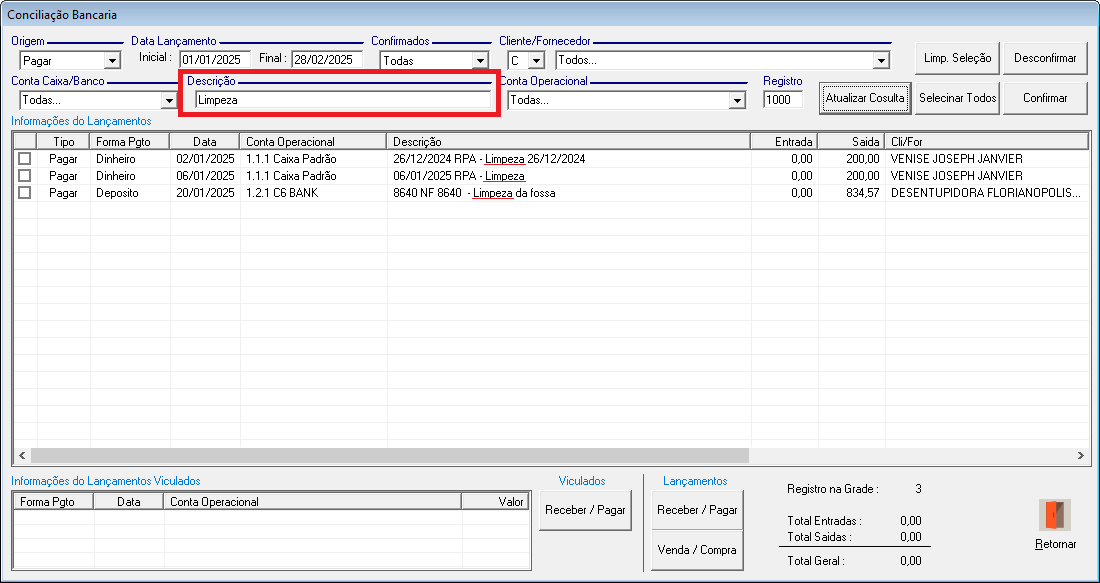Sort the grid by Saida column header
The width and height of the screenshot is (1100, 583).
(851, 142)
